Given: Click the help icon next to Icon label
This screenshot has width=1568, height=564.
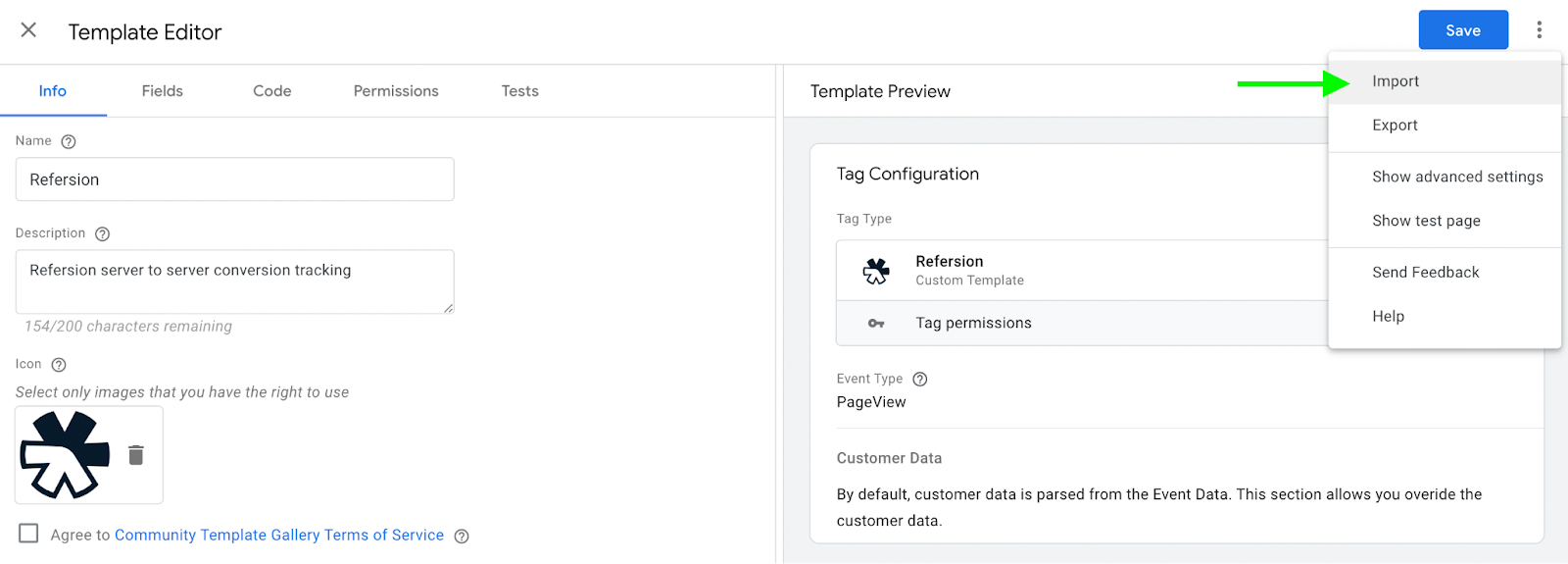Looking at the screenshot, I should 59,365.
